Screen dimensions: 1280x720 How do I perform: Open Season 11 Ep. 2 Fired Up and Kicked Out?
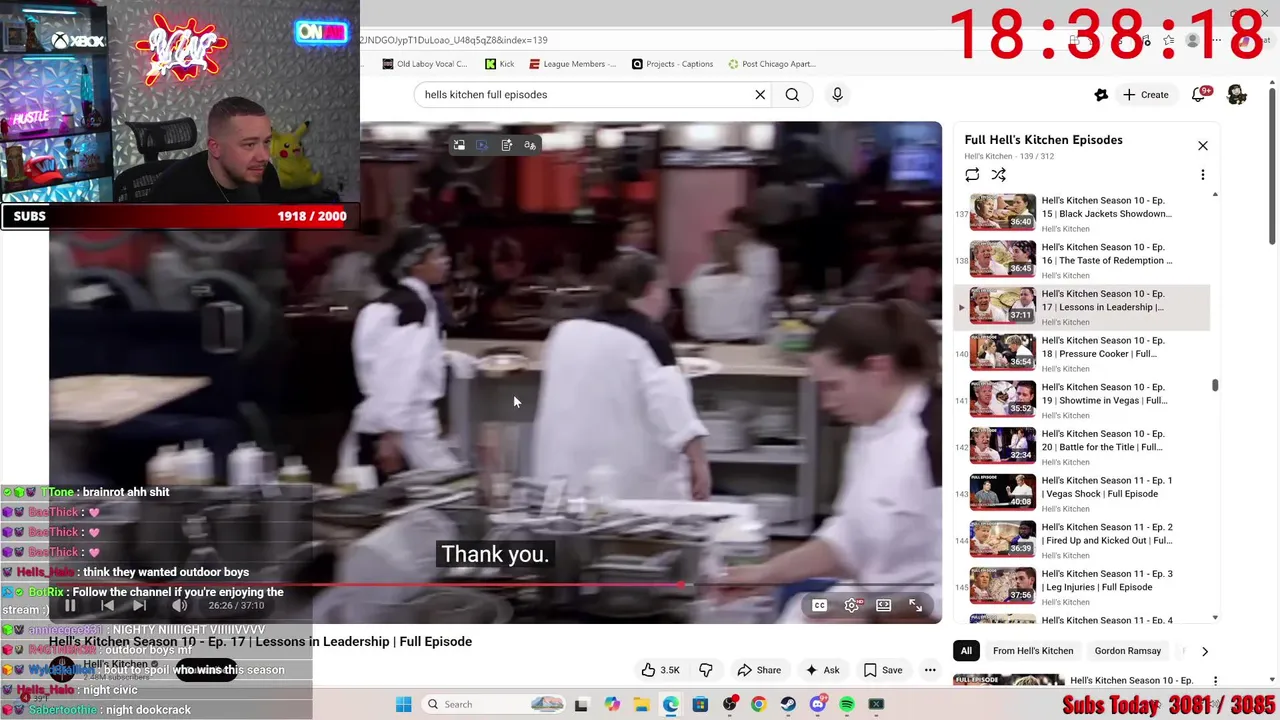1081,541
